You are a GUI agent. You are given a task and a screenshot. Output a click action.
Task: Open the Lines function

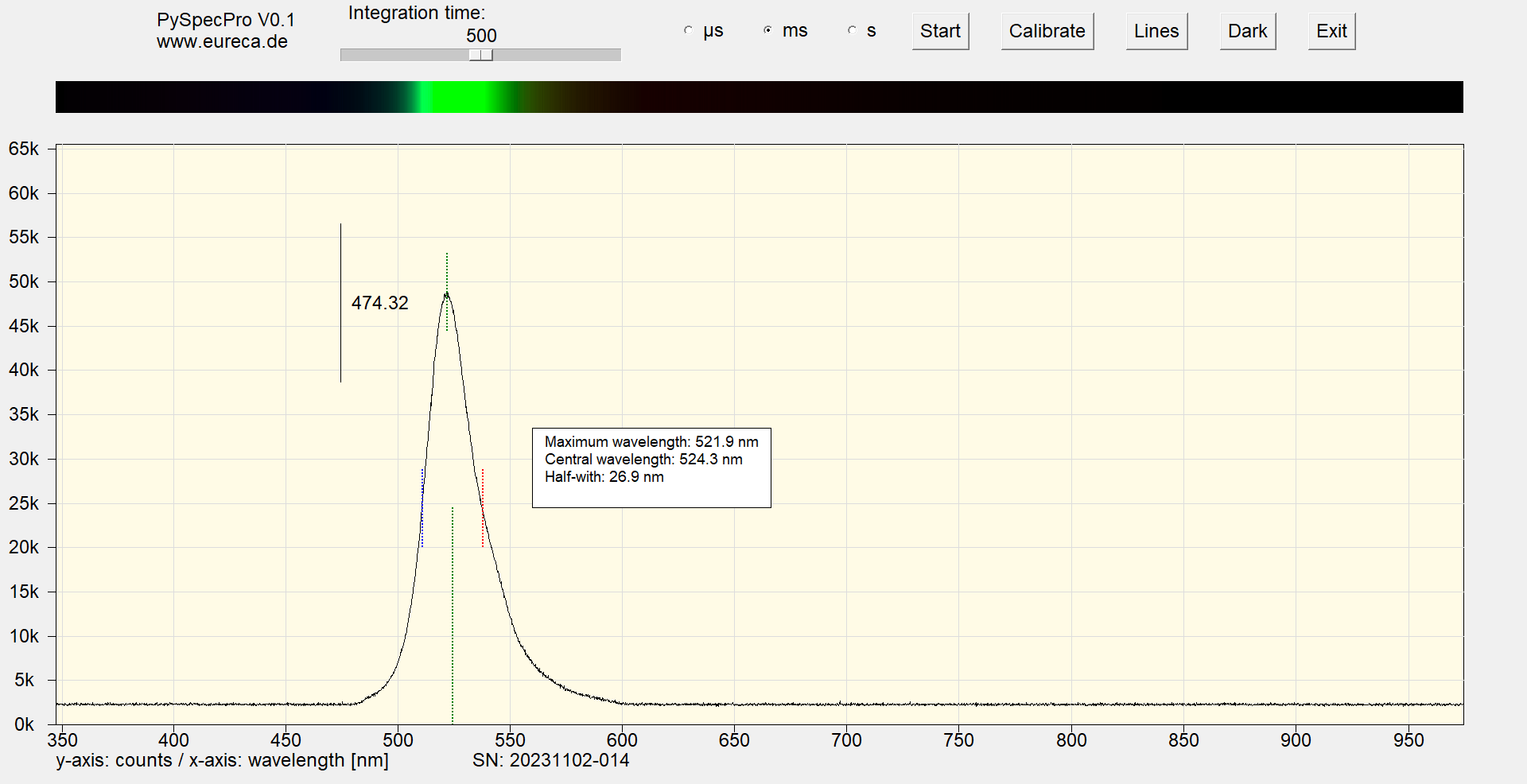click(x=1156, y=32)
